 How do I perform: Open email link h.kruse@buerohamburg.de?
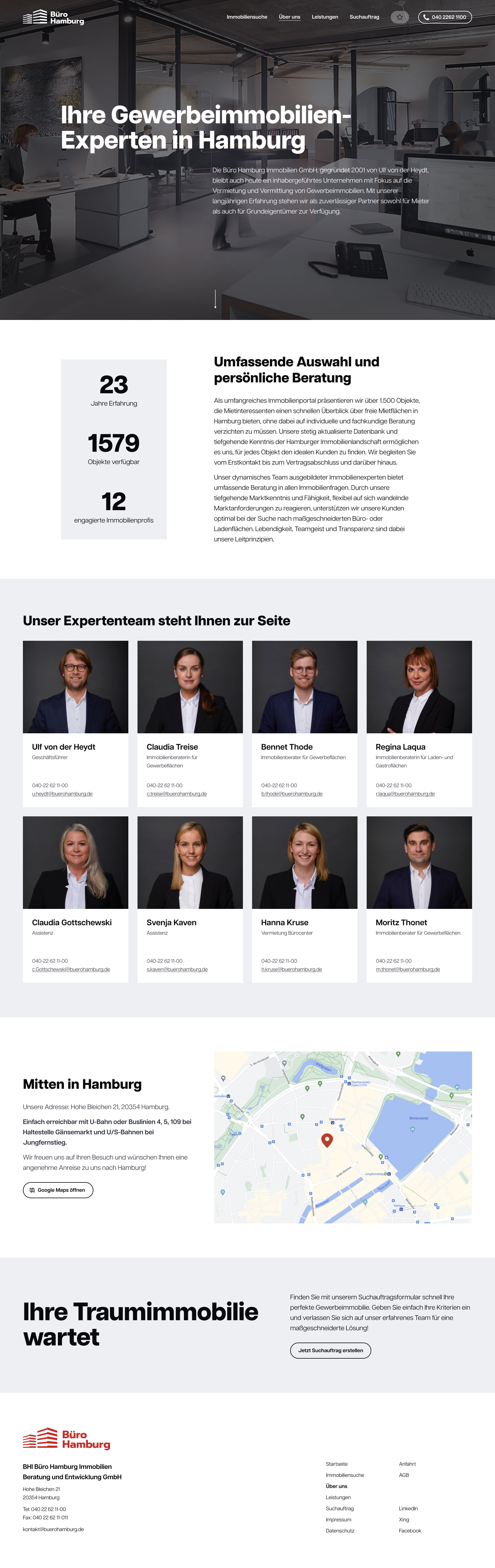pyautogui.click(x=292, y=969)
